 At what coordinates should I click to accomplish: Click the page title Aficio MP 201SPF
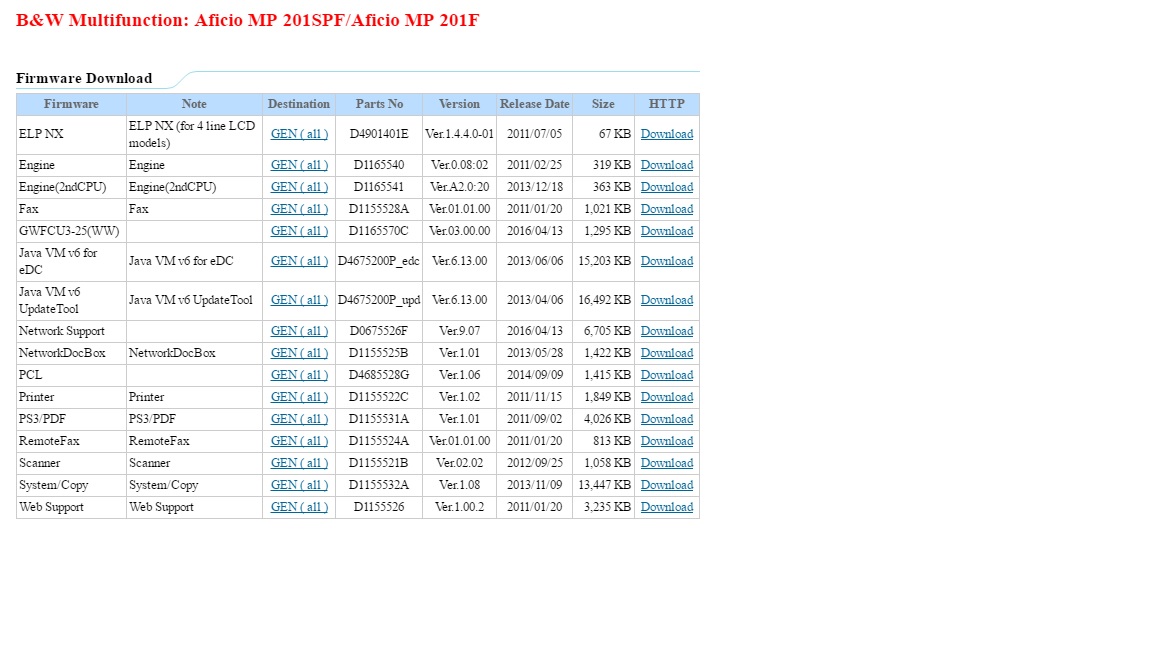pyautogui.click(x=248, y=20)
